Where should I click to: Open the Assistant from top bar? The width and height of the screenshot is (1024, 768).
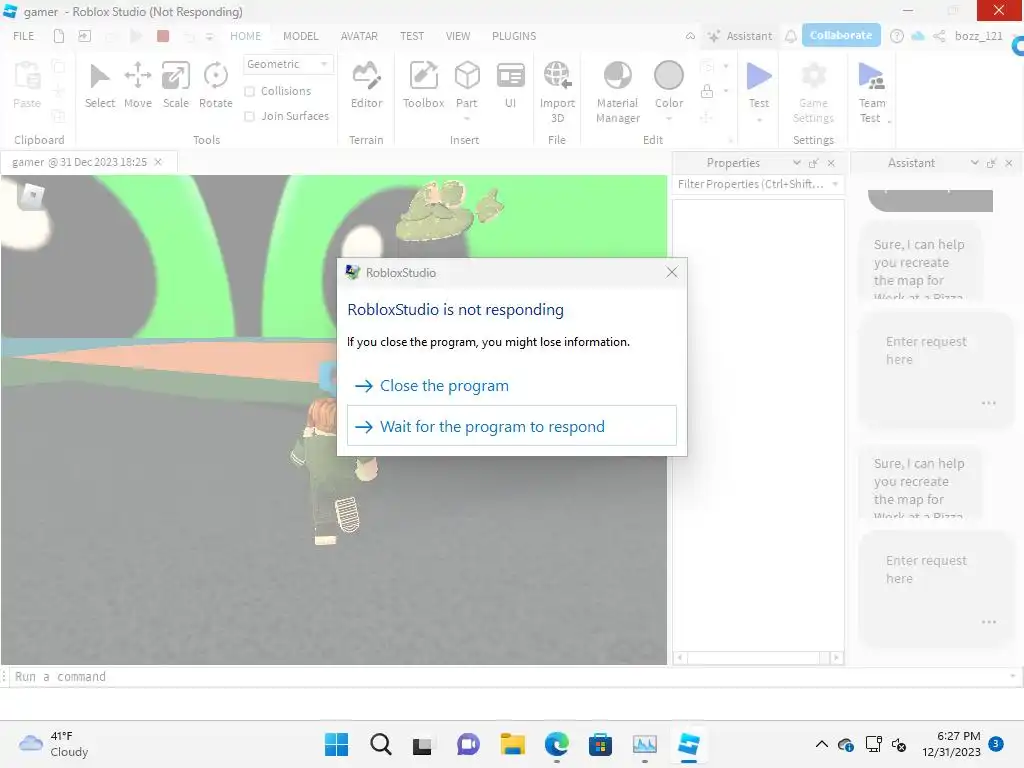pos(741,36)
